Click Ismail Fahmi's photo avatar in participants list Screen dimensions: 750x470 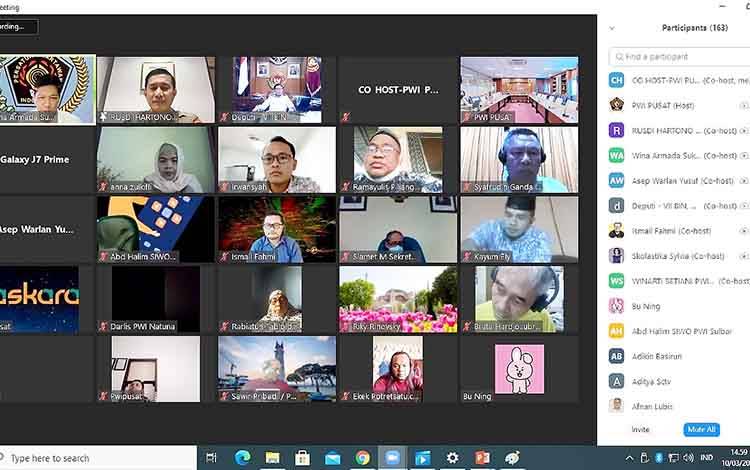pyautogui.click(x=616, y=231)
